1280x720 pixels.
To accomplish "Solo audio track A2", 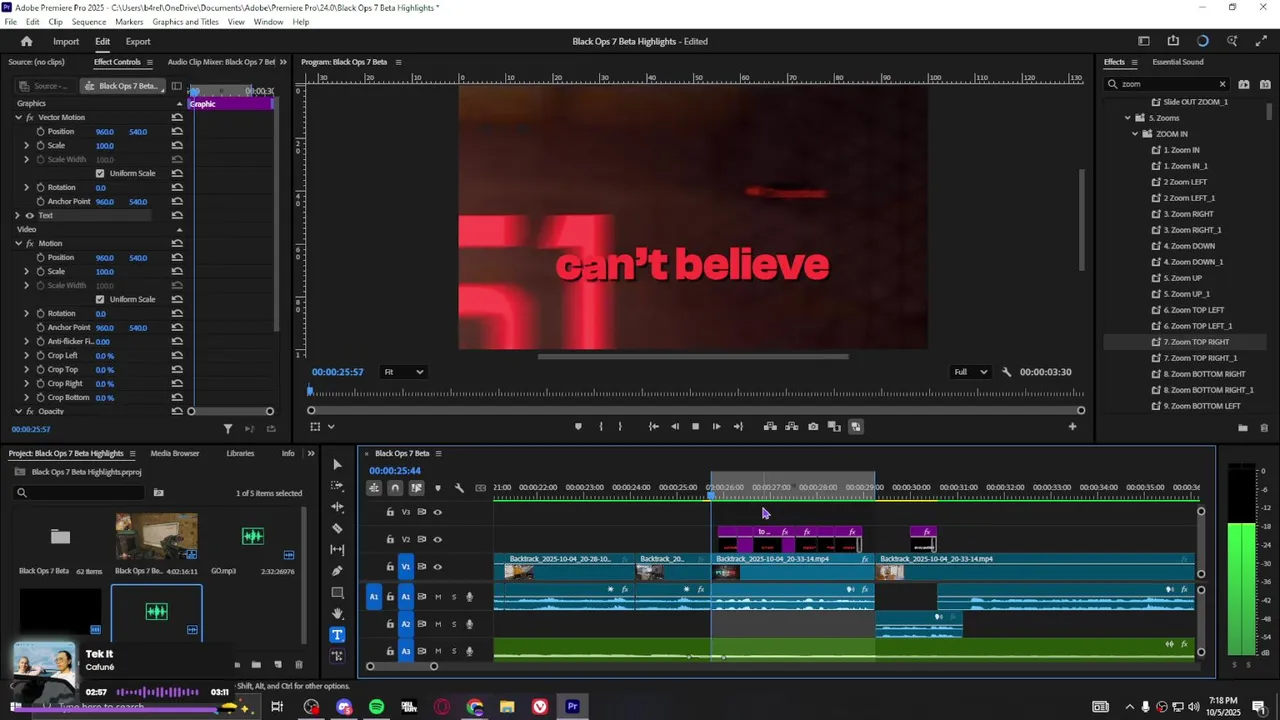I will 453,624.
